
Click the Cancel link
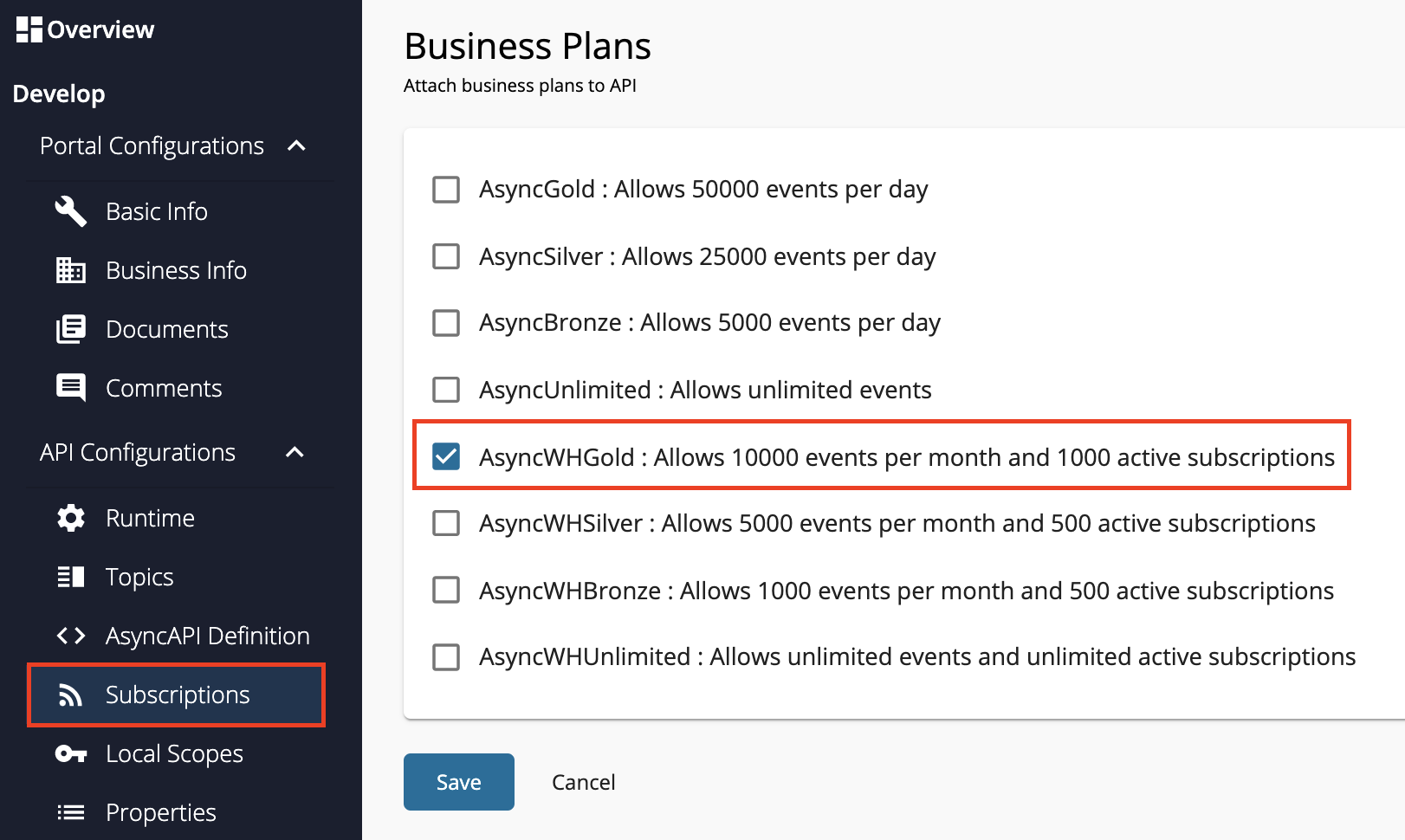click(x=583, y=781)
